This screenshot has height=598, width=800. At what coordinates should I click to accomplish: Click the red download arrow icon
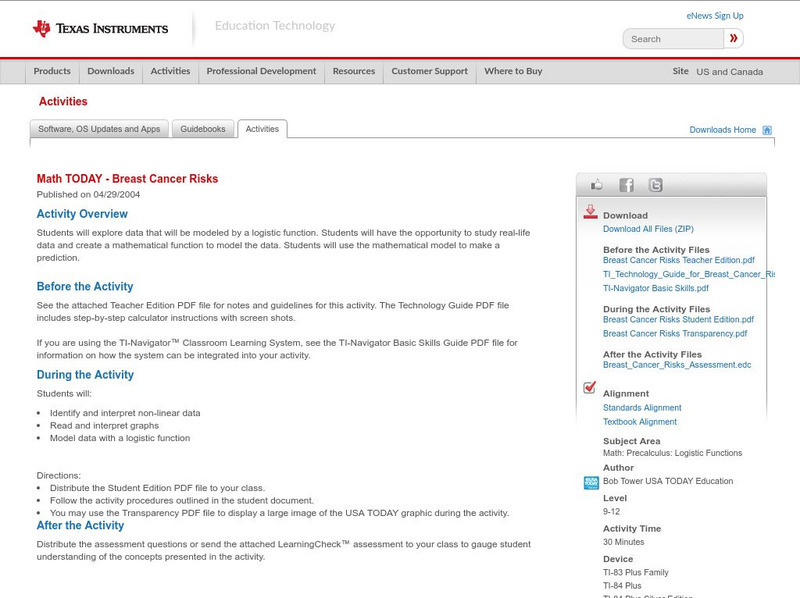(589, 210)
